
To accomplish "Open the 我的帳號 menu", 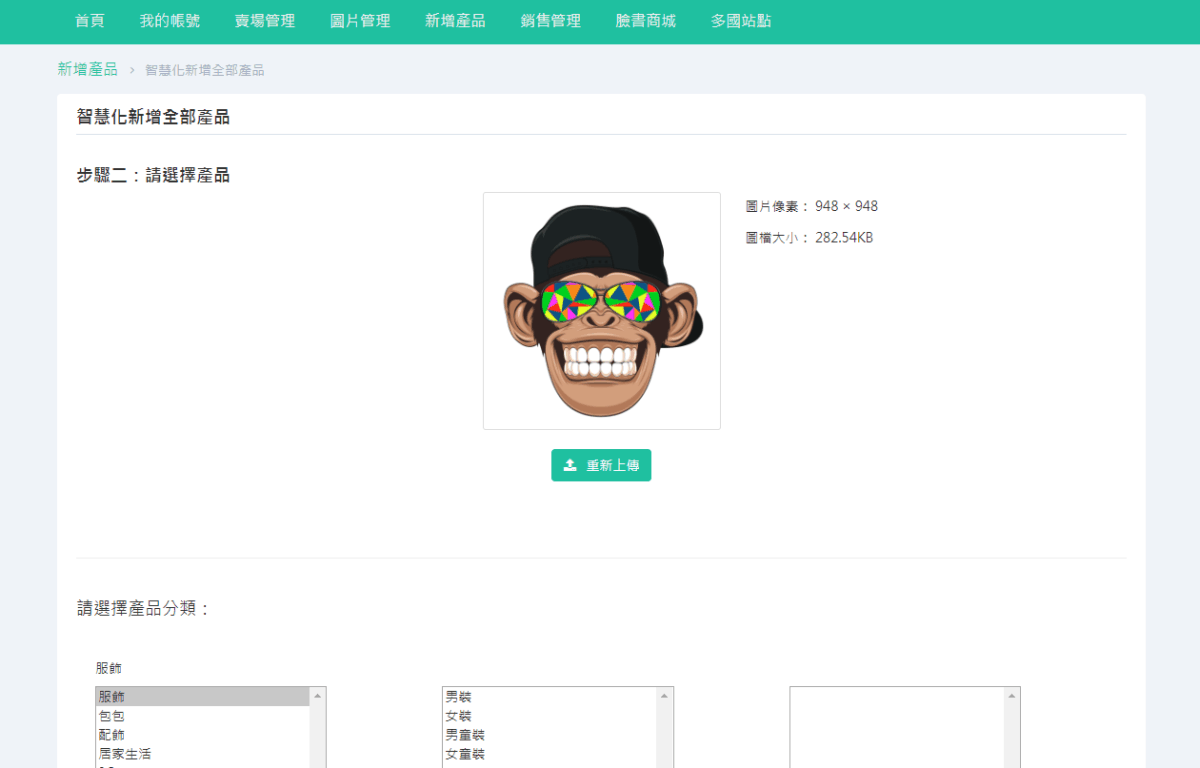I will (168, 21).
